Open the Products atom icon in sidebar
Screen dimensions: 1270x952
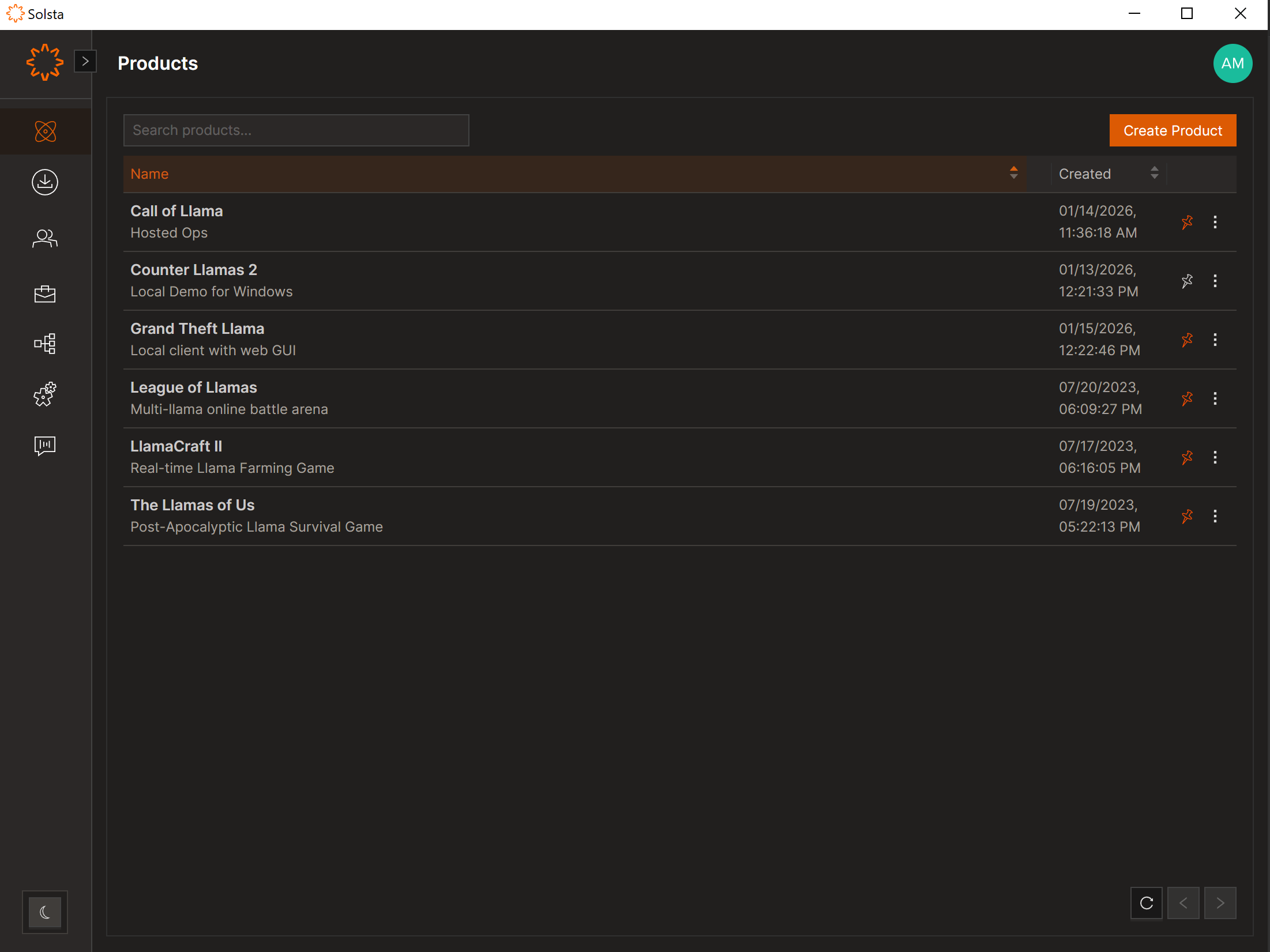pyautogui.click(x=45, y=131)
